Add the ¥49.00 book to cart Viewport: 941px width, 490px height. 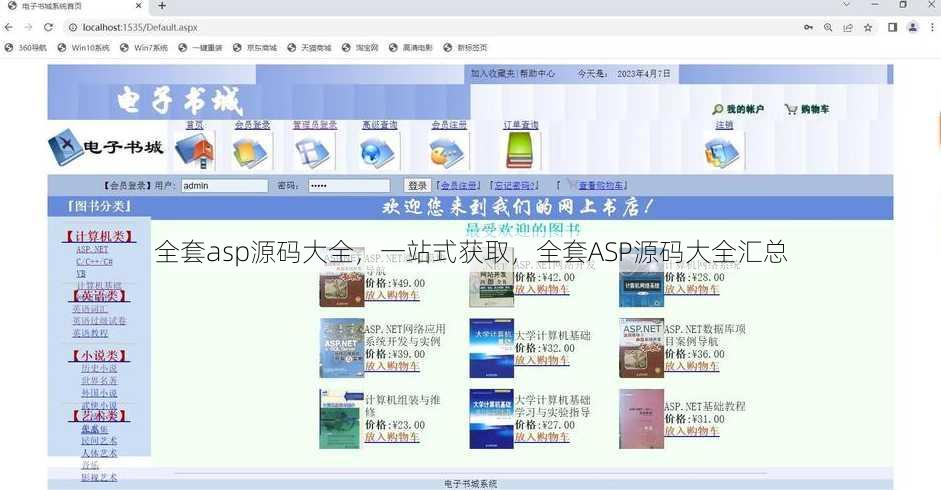(392, 295)
